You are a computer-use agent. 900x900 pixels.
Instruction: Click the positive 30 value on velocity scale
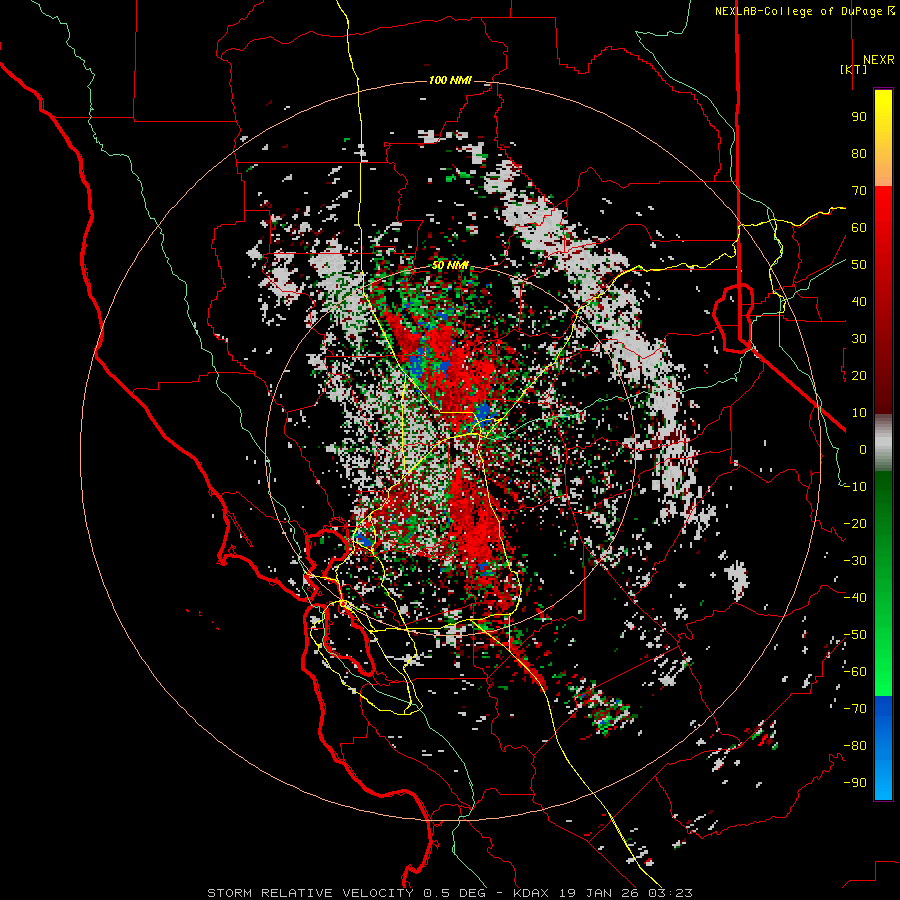pyautogui.click(x=859, y=339)
